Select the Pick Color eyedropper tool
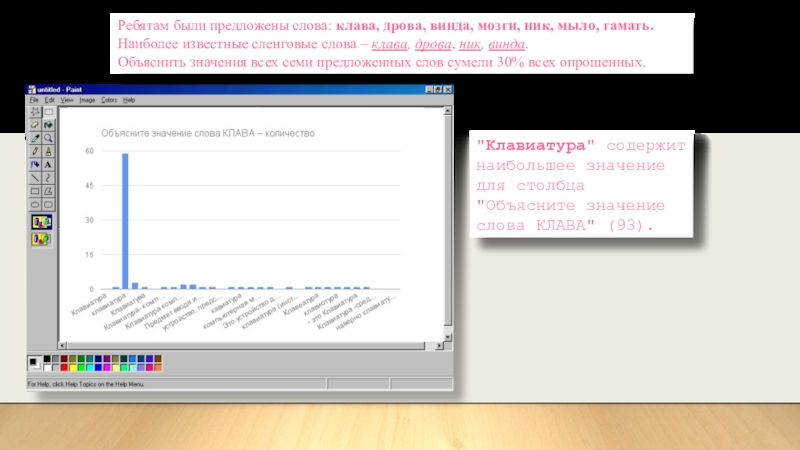The image size is (800, 450). click(35, 138)
